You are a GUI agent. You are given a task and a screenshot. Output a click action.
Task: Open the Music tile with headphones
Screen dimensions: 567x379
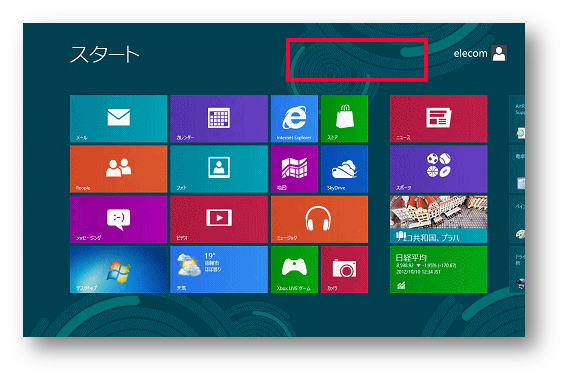pyautogui.click(x=319, y=219)
